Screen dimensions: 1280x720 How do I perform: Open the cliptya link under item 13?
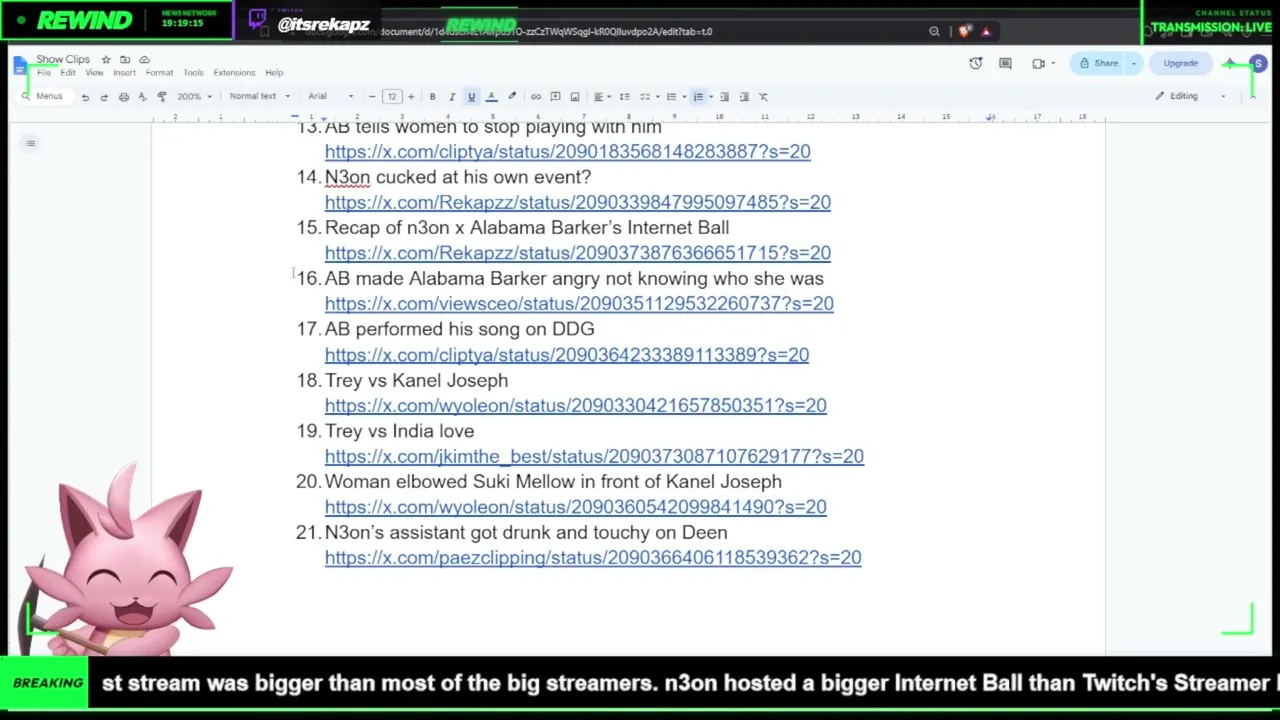[567, 152]
